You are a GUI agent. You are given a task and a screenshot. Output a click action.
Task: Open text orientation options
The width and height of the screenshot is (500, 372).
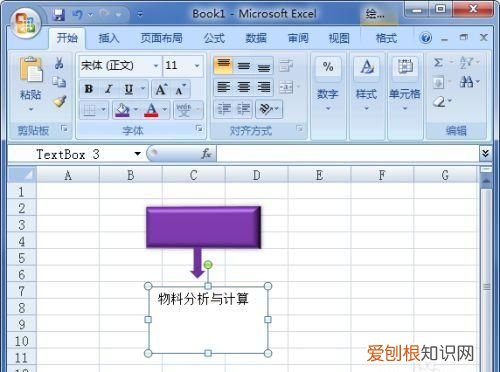tap(269, 109)
